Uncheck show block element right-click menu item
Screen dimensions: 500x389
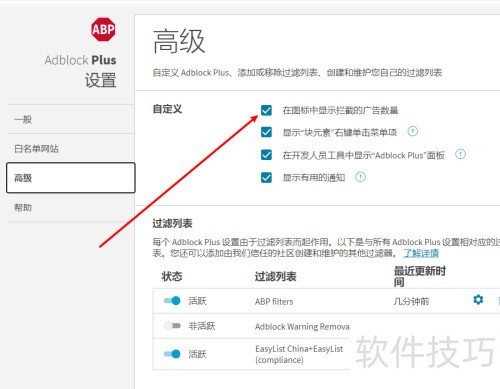coord(266,132)
